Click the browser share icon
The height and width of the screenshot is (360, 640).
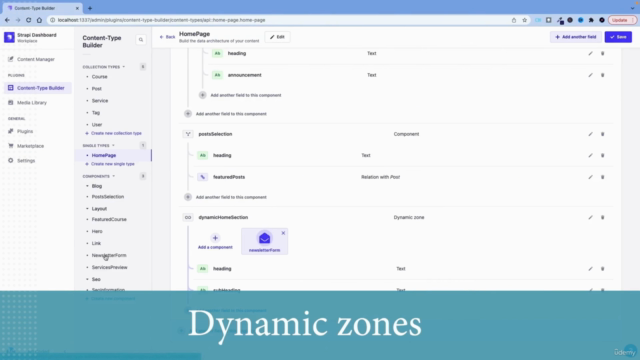coord(514,20)
